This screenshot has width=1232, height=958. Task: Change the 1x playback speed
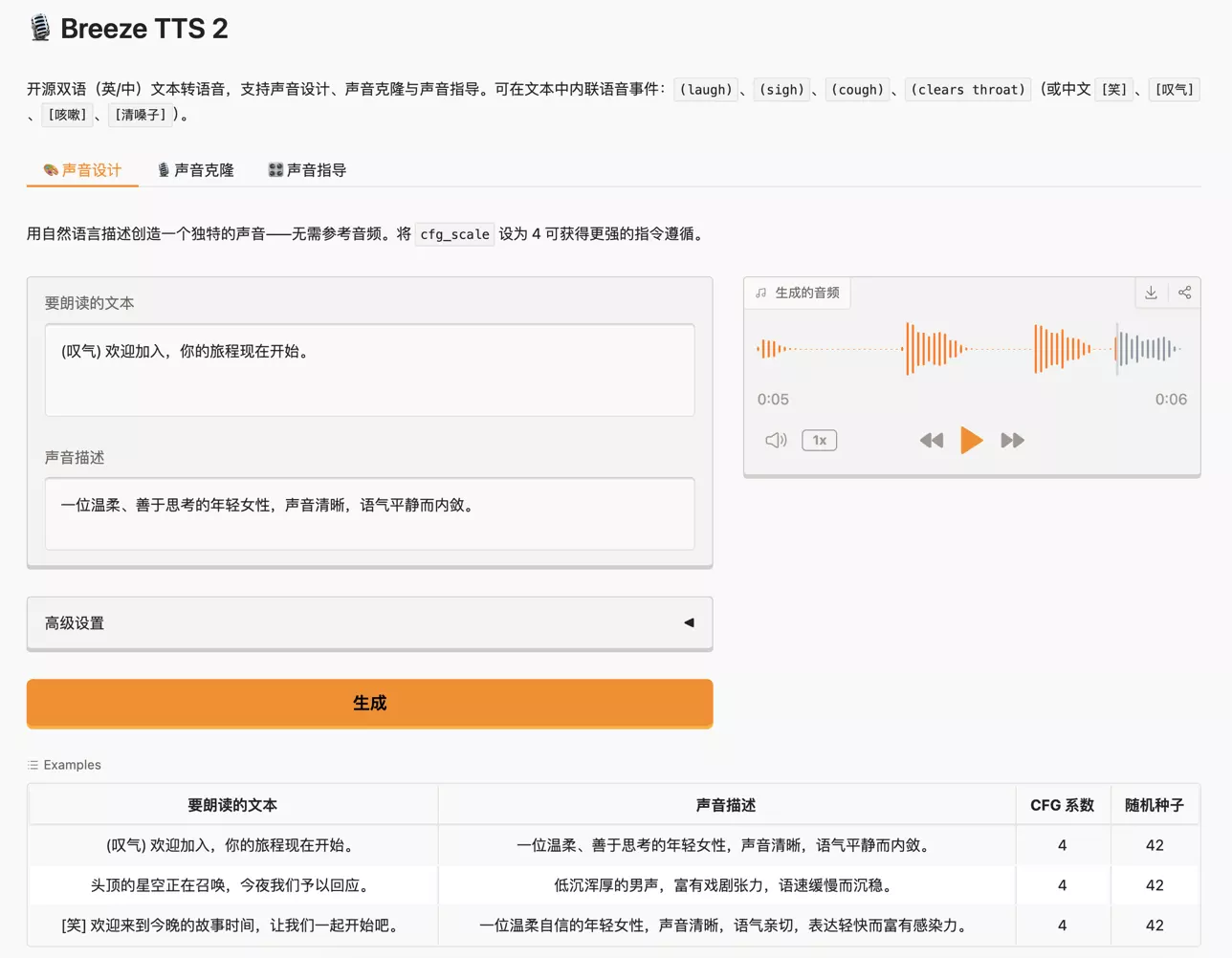tap(819, 440)
